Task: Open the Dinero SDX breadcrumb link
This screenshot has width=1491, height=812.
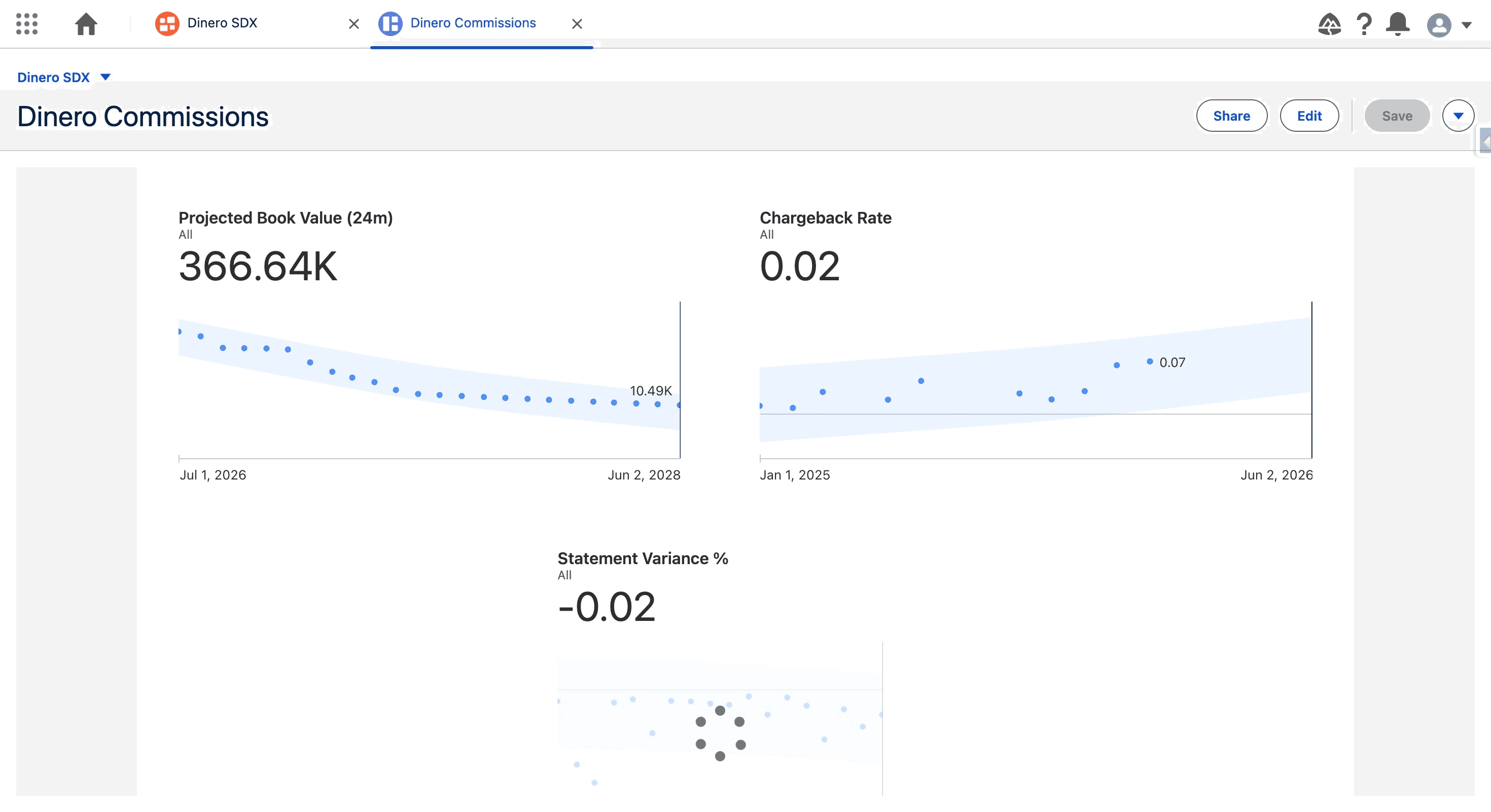Action: [53, 78]
